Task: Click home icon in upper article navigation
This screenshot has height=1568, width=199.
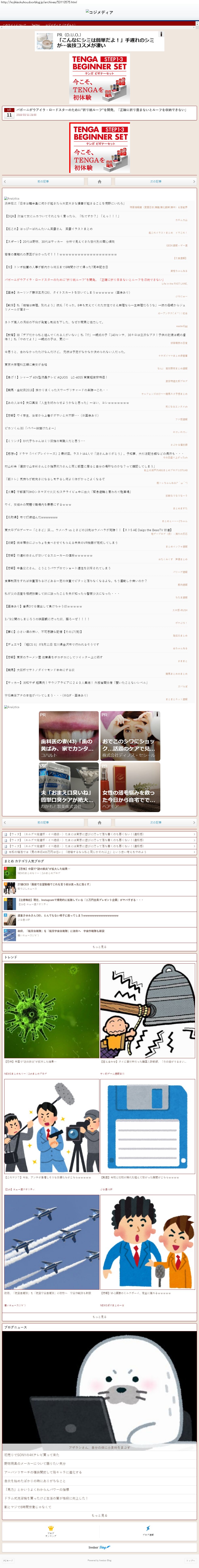Action: (100, 181)
